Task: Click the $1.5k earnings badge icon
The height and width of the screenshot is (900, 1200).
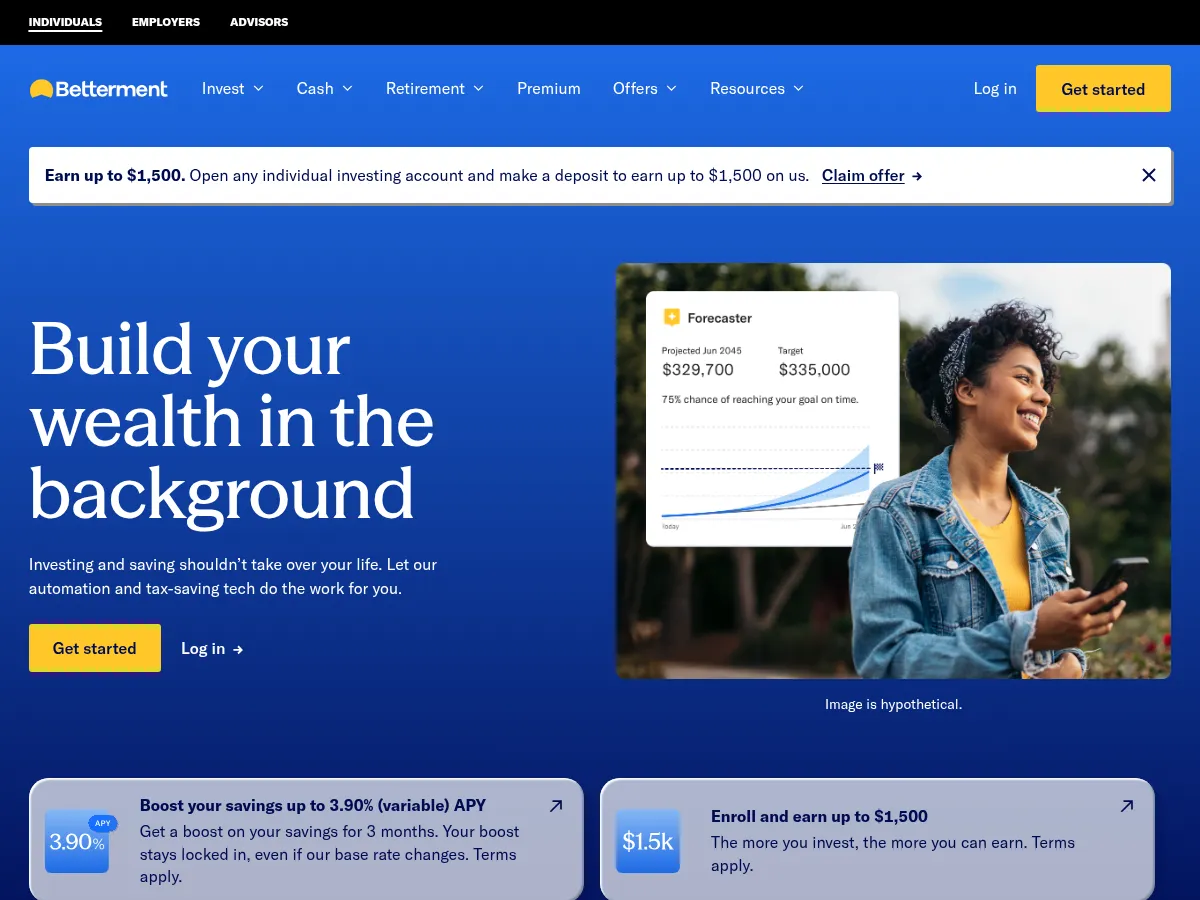Action: point(648,842)
